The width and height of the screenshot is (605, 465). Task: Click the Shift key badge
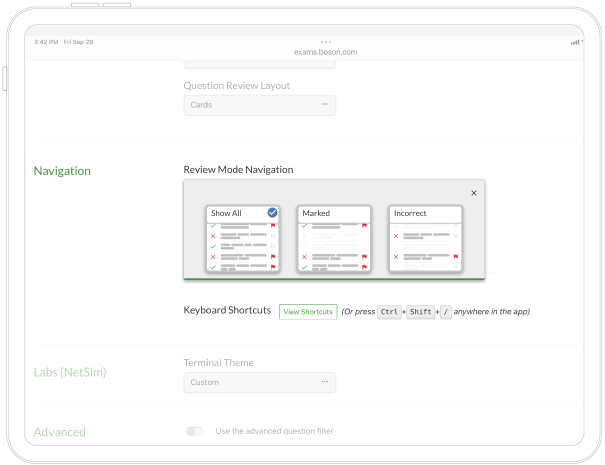(x=420, y=312)
